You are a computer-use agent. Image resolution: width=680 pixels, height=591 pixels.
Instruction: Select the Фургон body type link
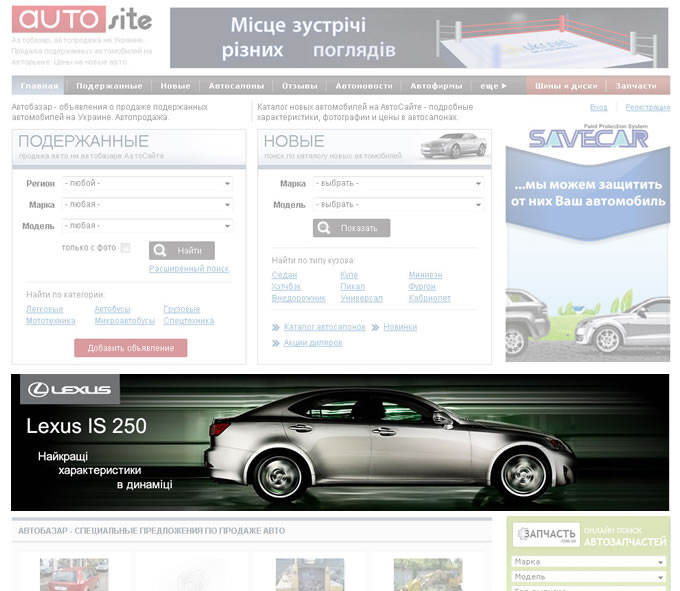coord(422,287)
